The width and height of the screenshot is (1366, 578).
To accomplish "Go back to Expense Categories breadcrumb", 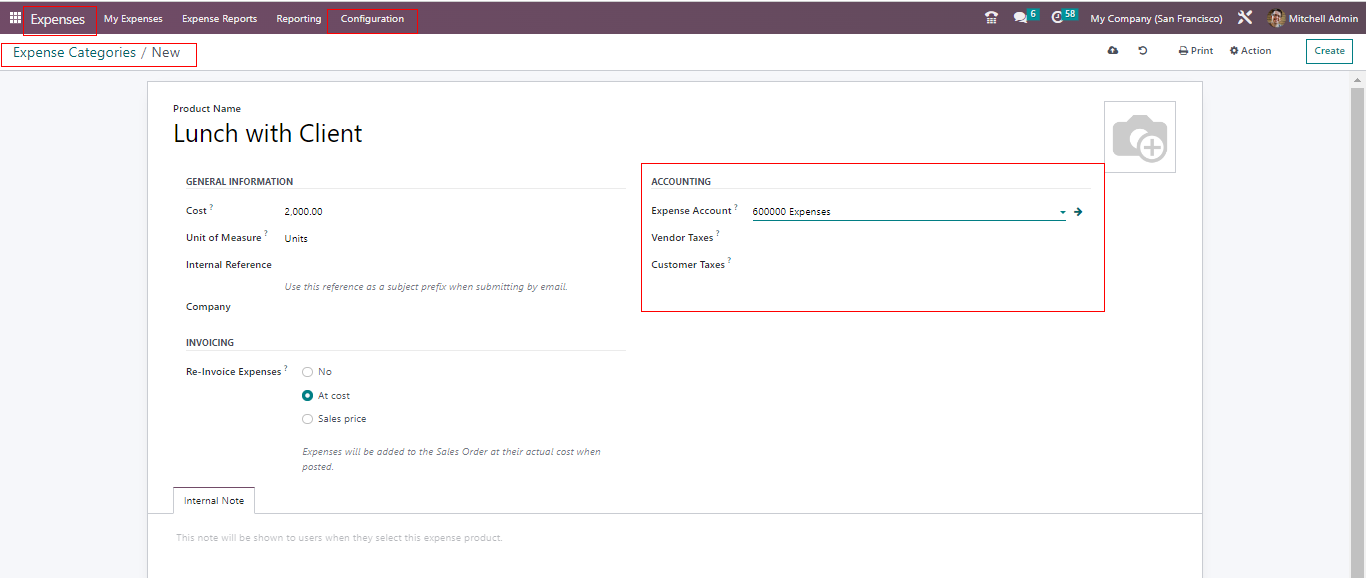I will (x=74, y=53).
